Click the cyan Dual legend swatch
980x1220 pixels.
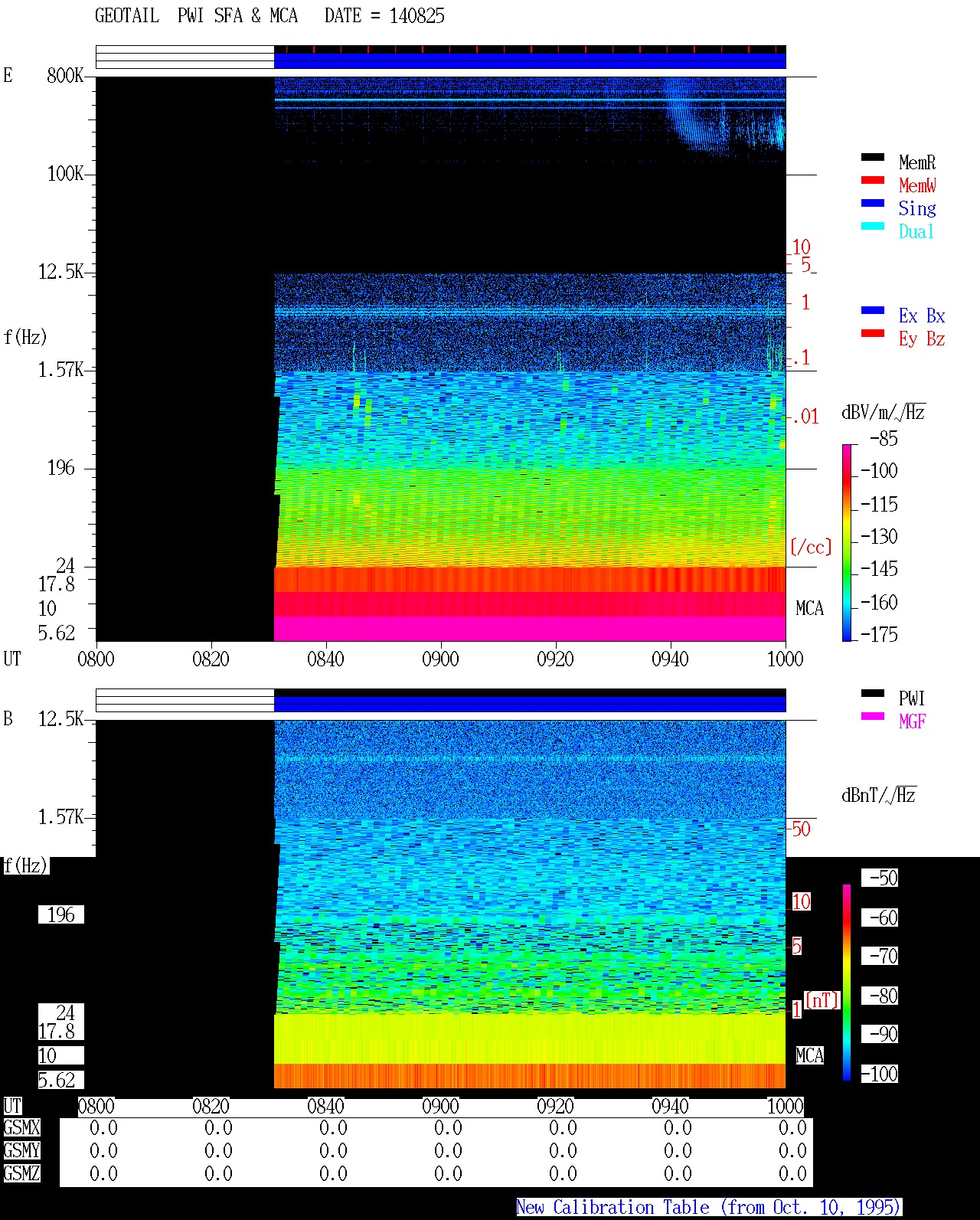coord(873,227)
